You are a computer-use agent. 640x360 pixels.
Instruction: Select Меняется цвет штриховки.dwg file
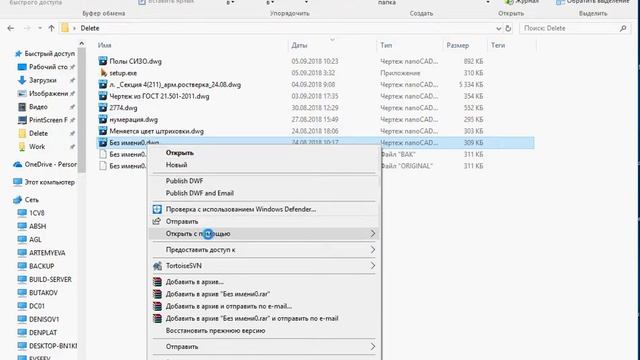click(x=156, y=131)
